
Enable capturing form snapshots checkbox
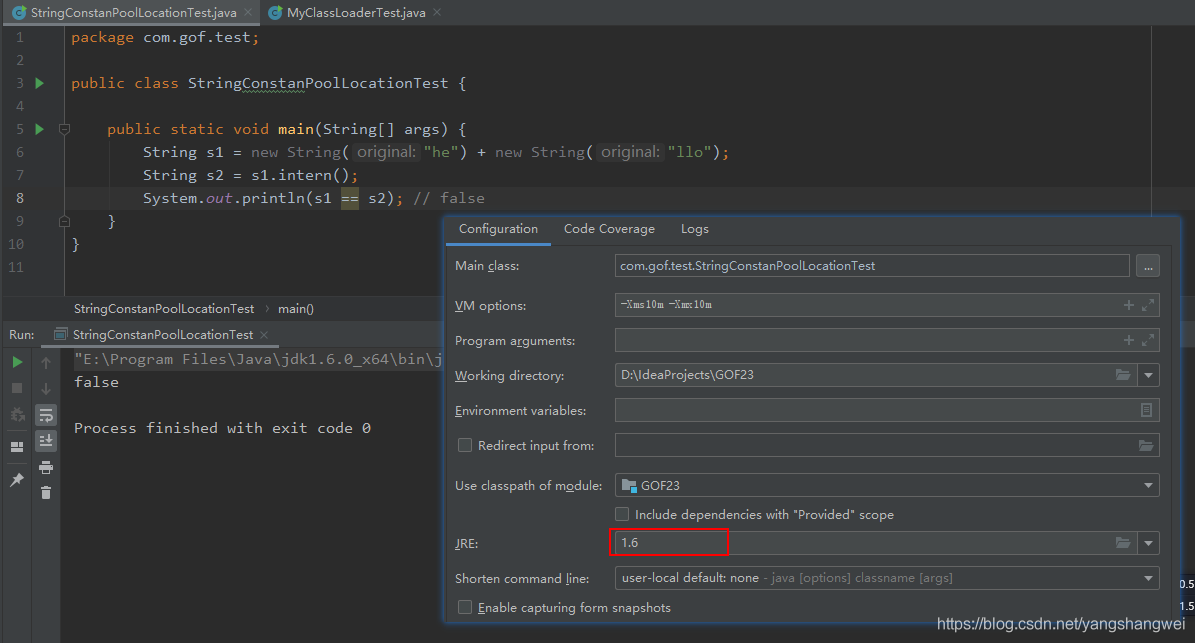click(x=464, y=607)
